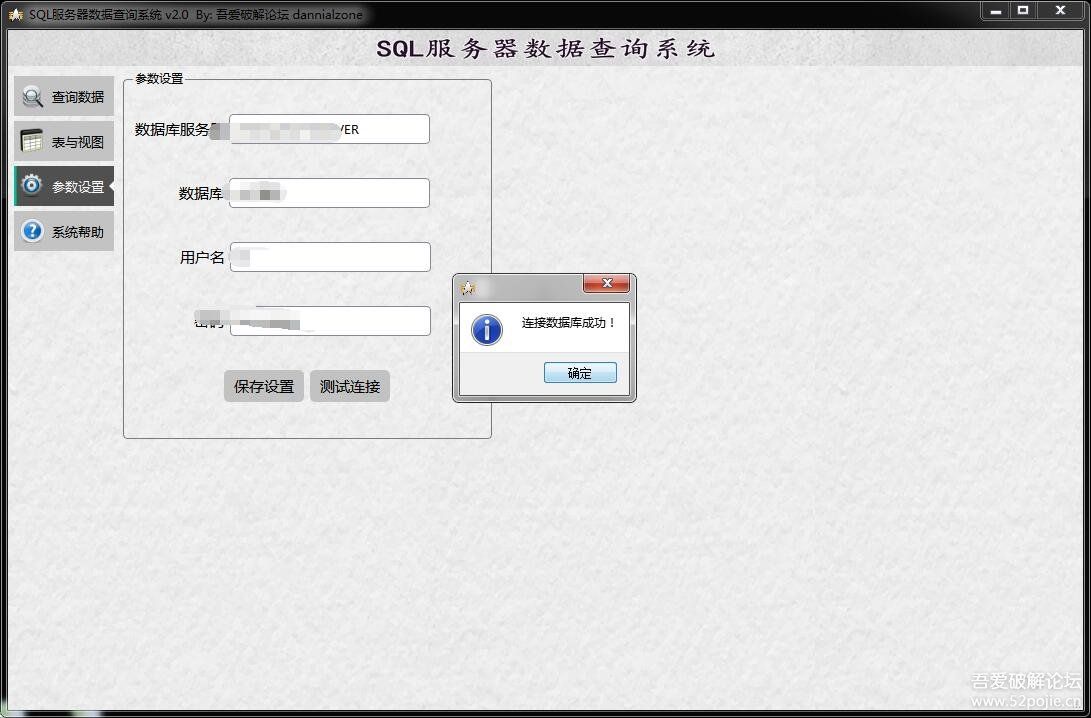1091x718 pixels.
Task: Confirm the dialog with 确定
Action: click(x=580, y=373)
